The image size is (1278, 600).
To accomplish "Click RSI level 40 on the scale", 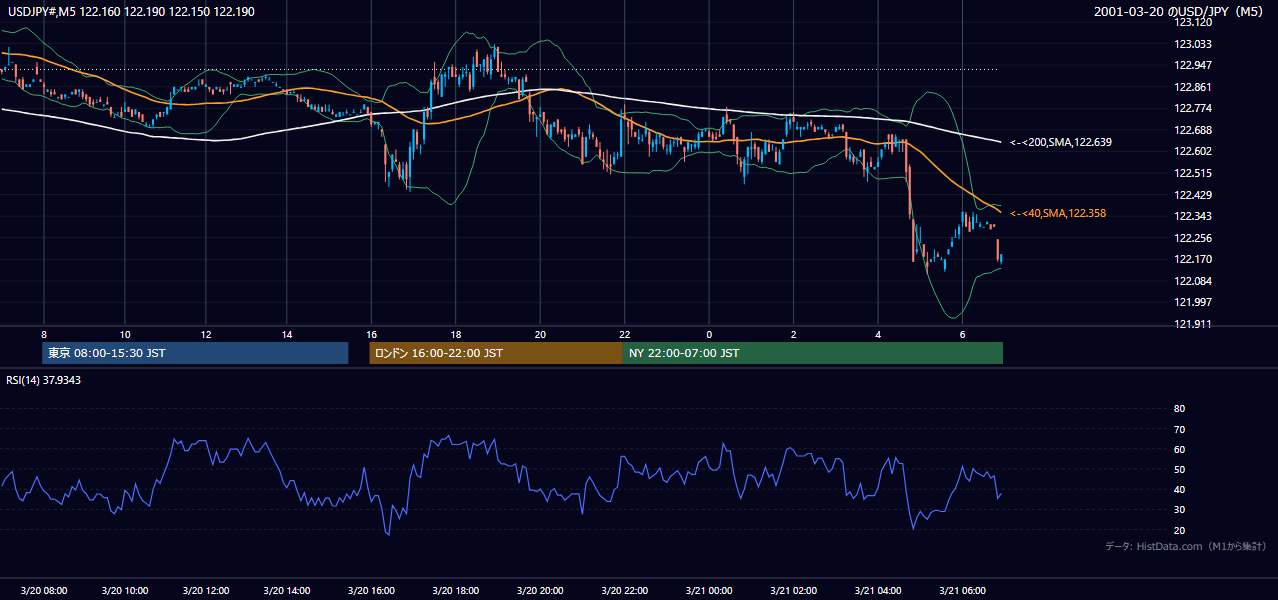I will pyautogui.click(x=1179, y=490).
